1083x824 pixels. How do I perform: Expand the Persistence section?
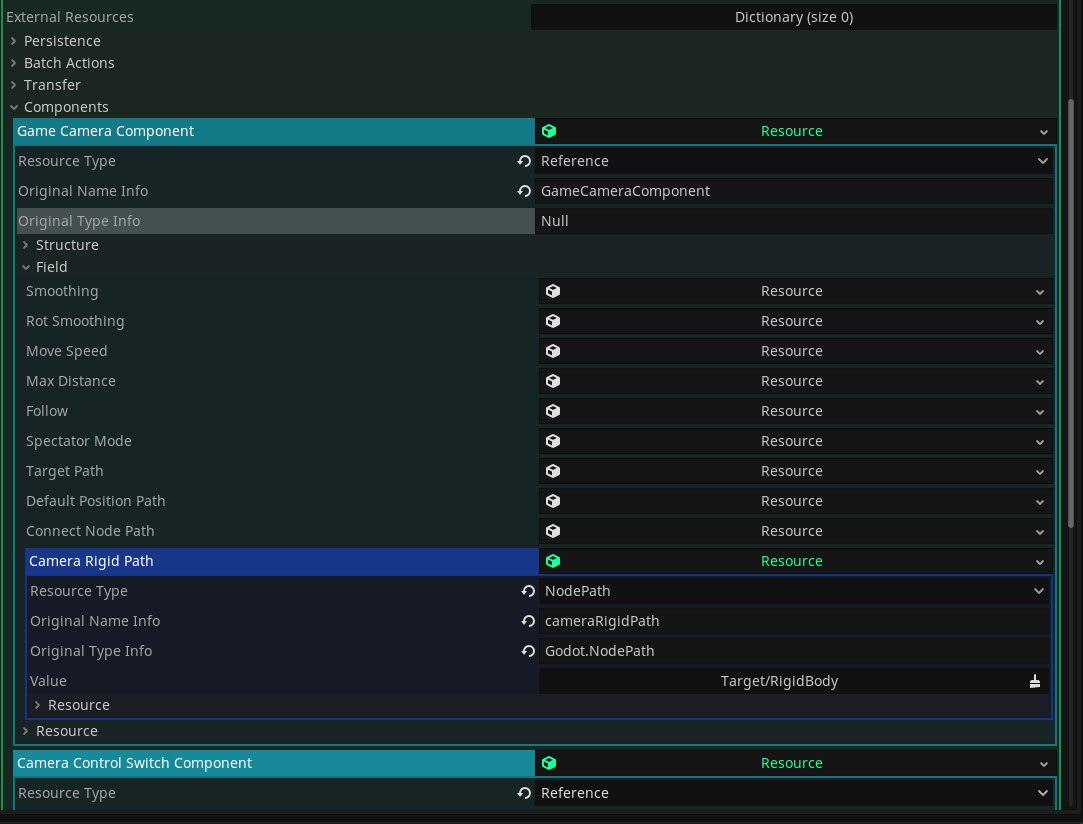[x=13, y=41]
